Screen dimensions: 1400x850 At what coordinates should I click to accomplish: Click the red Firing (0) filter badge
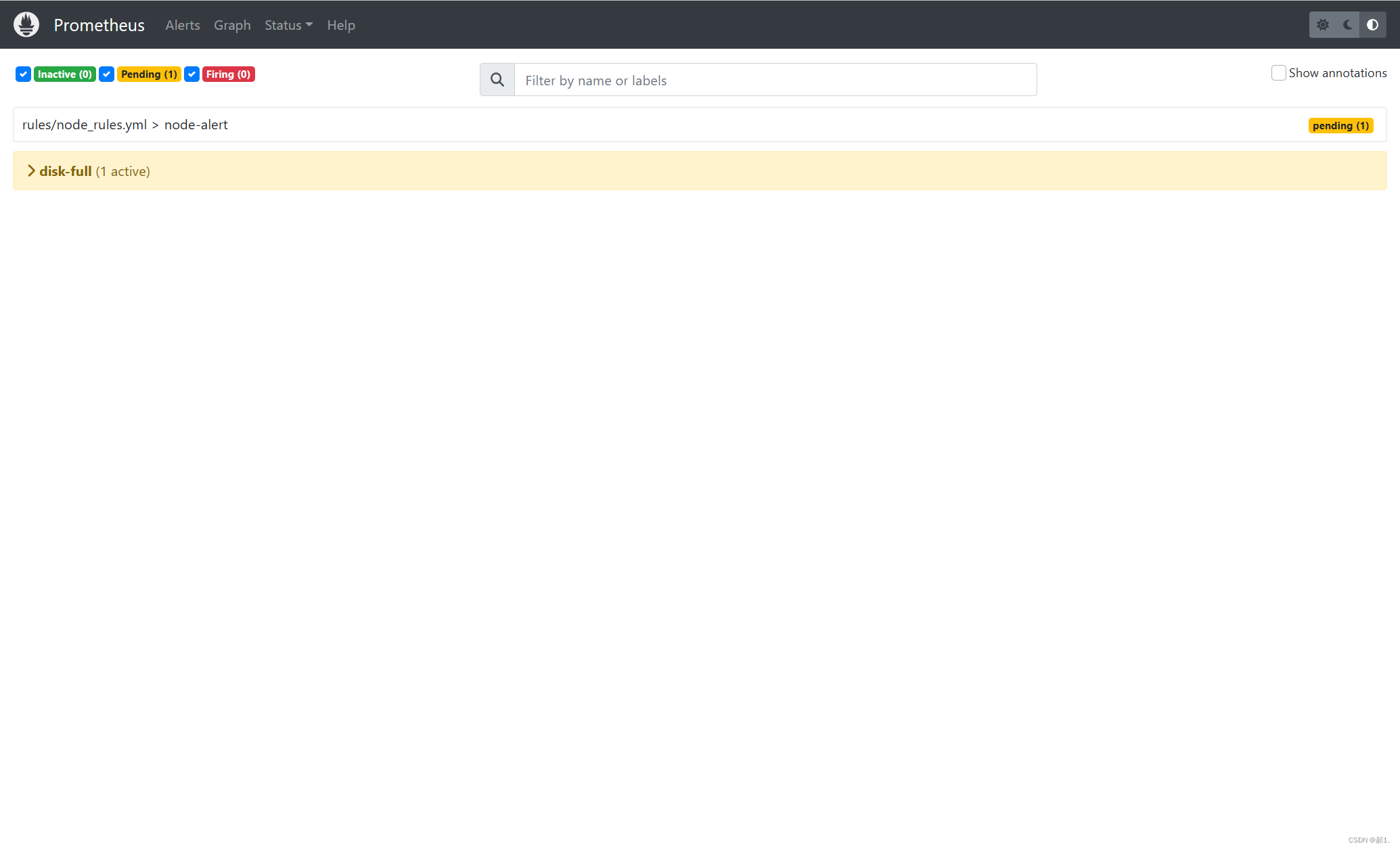tap(228, 74)
